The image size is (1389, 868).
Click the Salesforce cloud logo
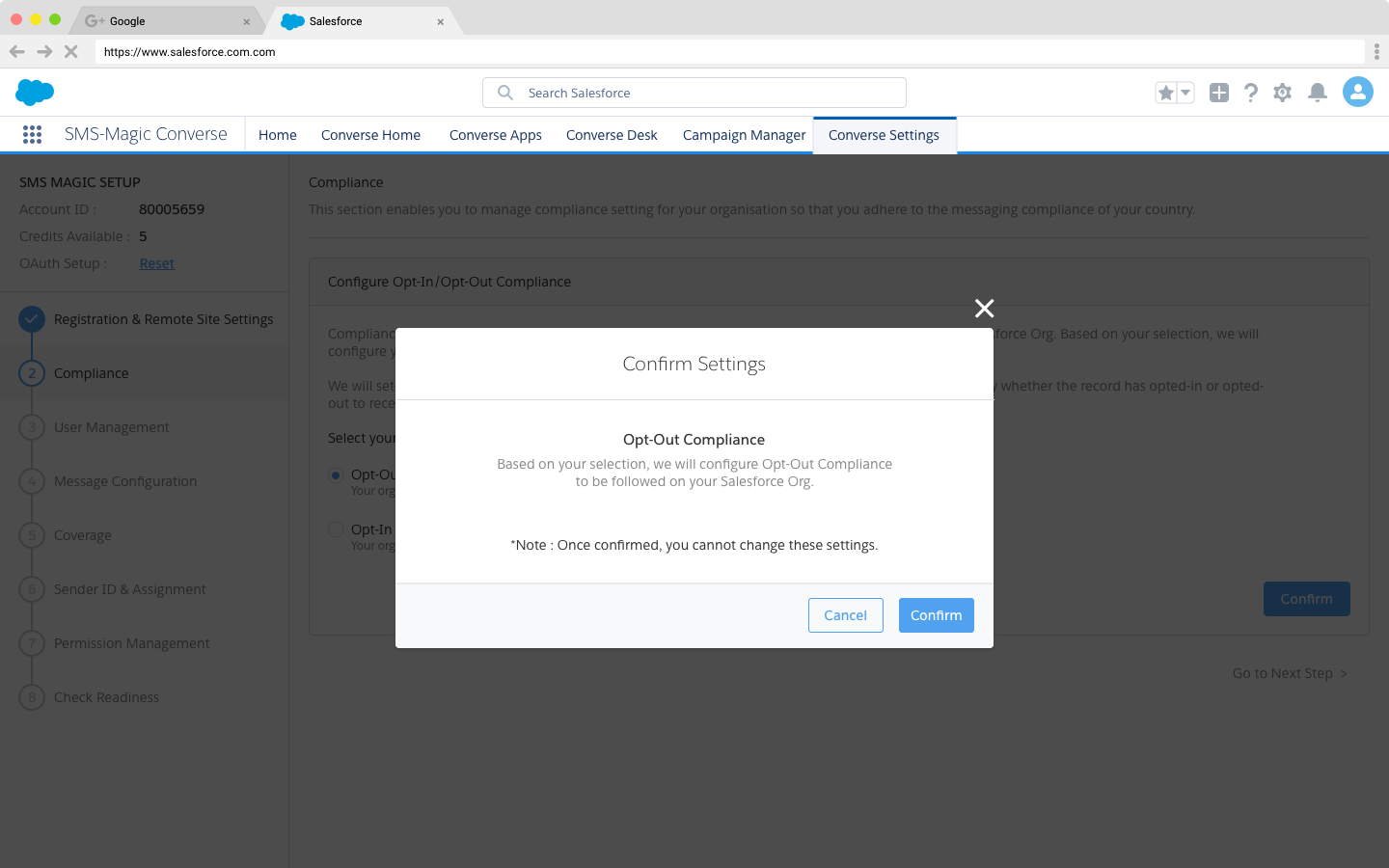click(x=35, y=93)
